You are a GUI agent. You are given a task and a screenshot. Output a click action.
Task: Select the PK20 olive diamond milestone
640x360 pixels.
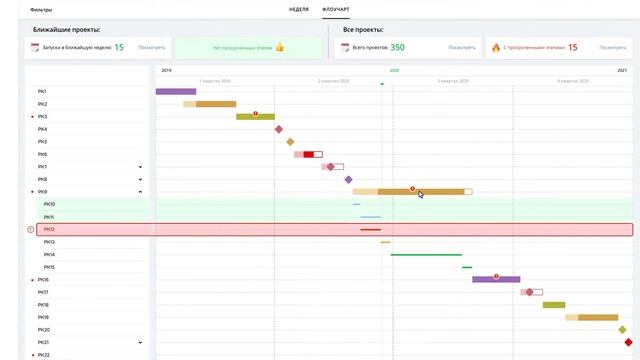pos(622,329)
